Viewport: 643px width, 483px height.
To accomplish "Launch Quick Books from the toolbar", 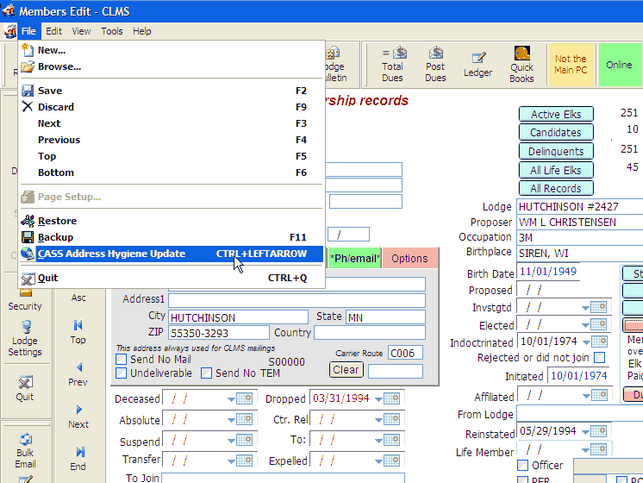I will tap(522, 64).
